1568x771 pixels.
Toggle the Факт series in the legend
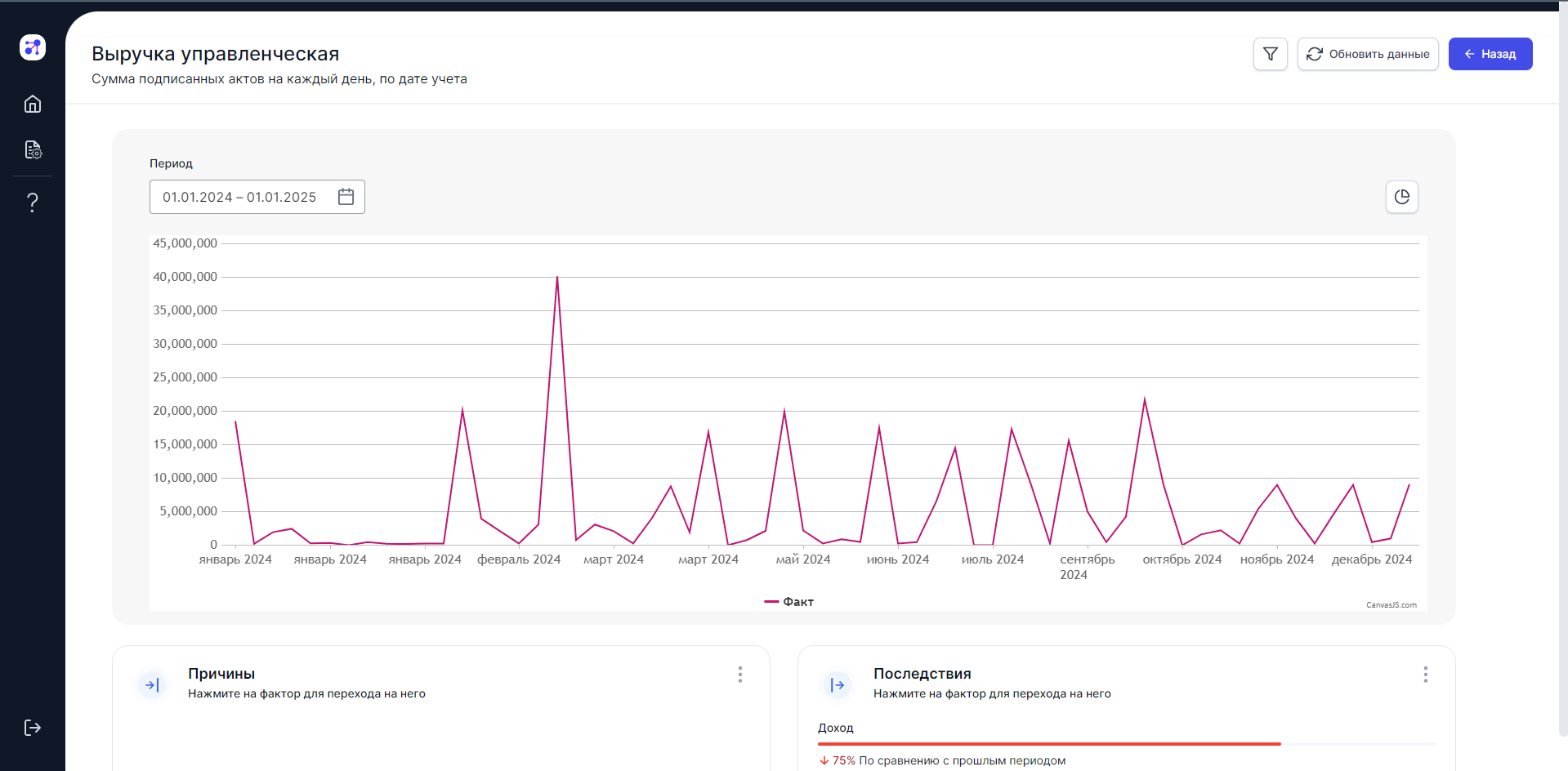(789, 602)
